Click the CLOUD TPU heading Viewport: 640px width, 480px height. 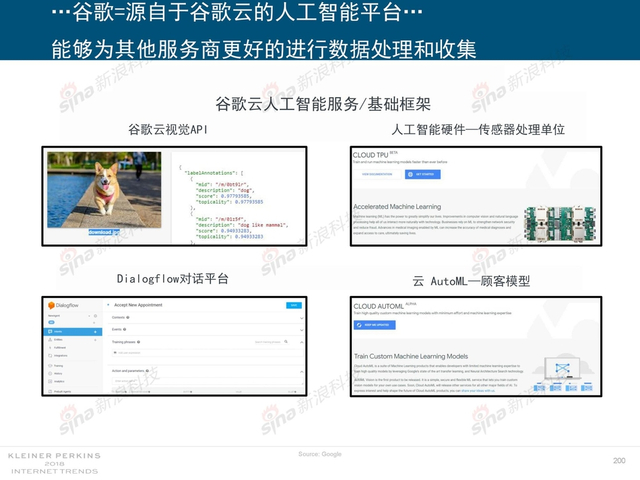pos(371,155)
